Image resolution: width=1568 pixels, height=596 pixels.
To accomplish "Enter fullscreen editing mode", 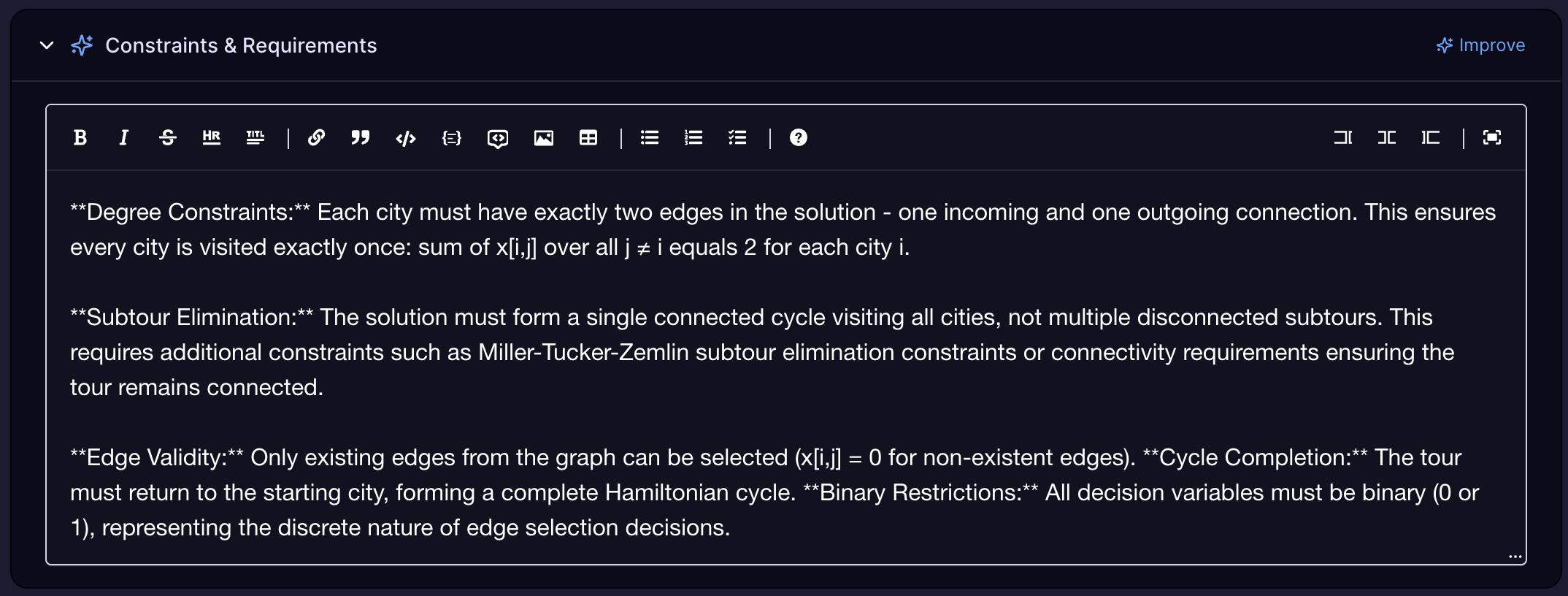I will click(x=1492, y=137).
